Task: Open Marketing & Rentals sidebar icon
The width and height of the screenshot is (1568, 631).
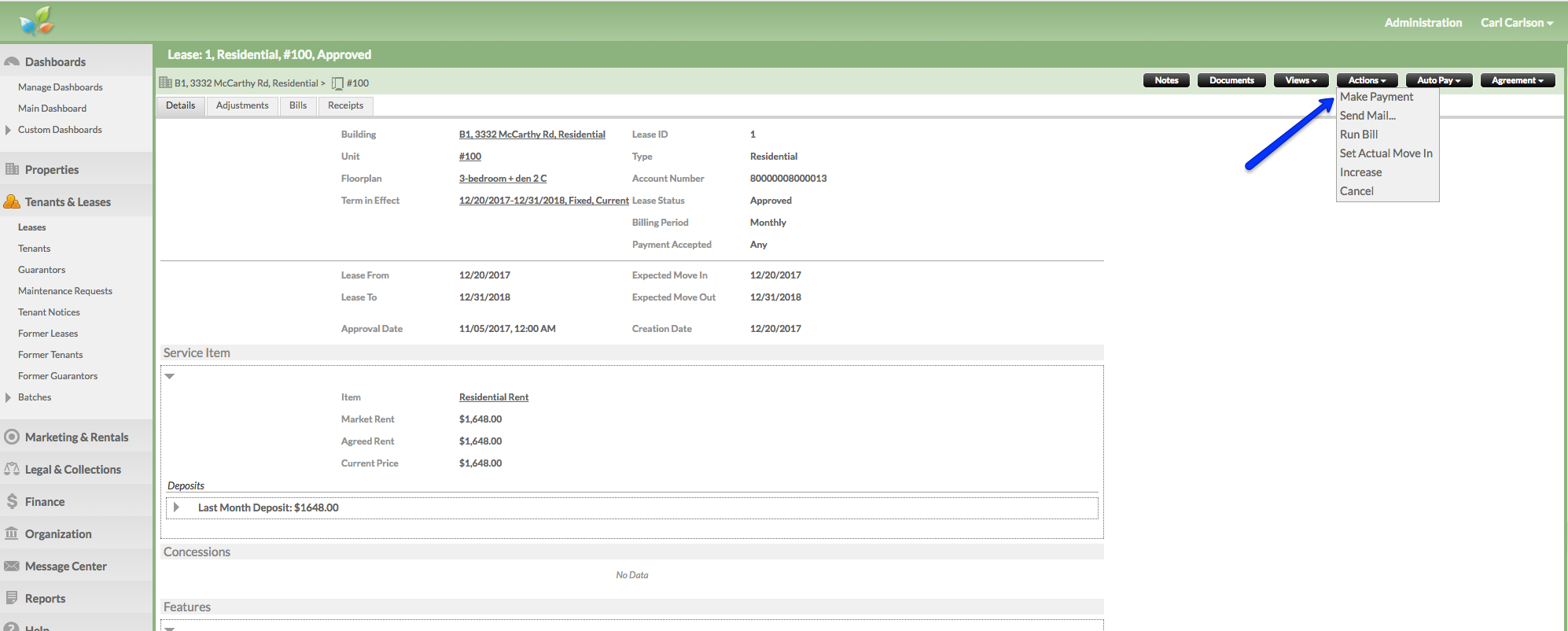Action: (x=12, y=437)
